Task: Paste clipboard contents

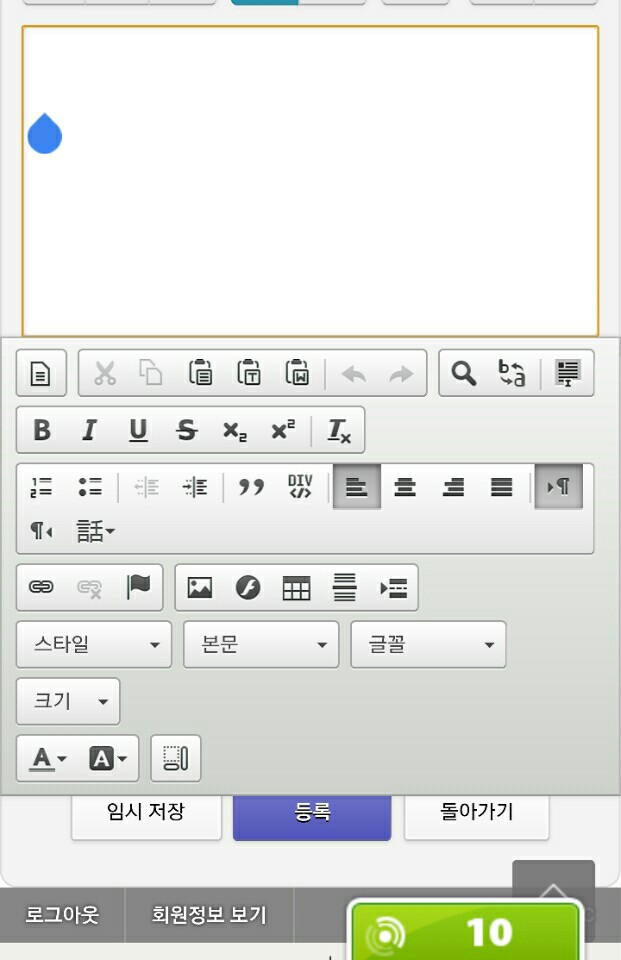Action: [200, 373]
